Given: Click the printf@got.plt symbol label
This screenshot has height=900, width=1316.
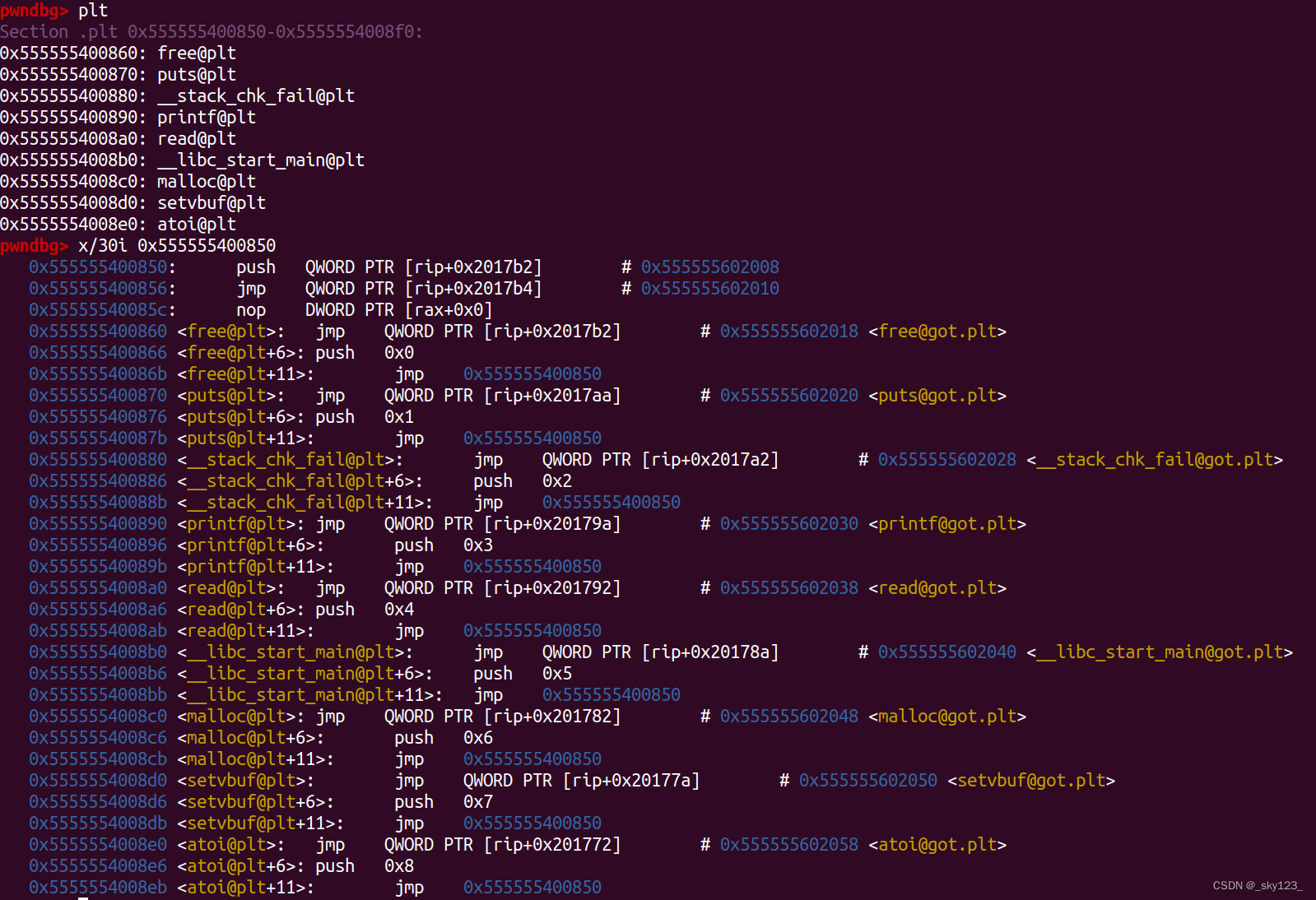Looking at the screenshot, I should coord(946,524).
